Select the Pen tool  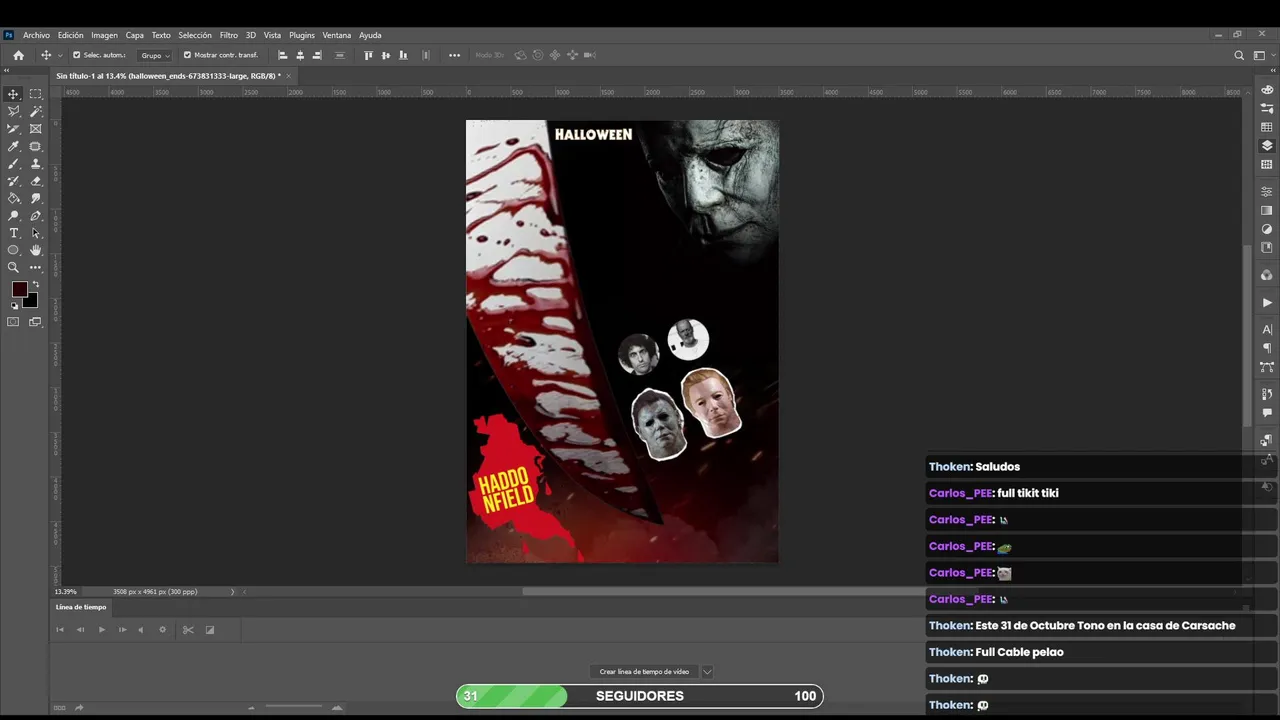coord(36,215)
